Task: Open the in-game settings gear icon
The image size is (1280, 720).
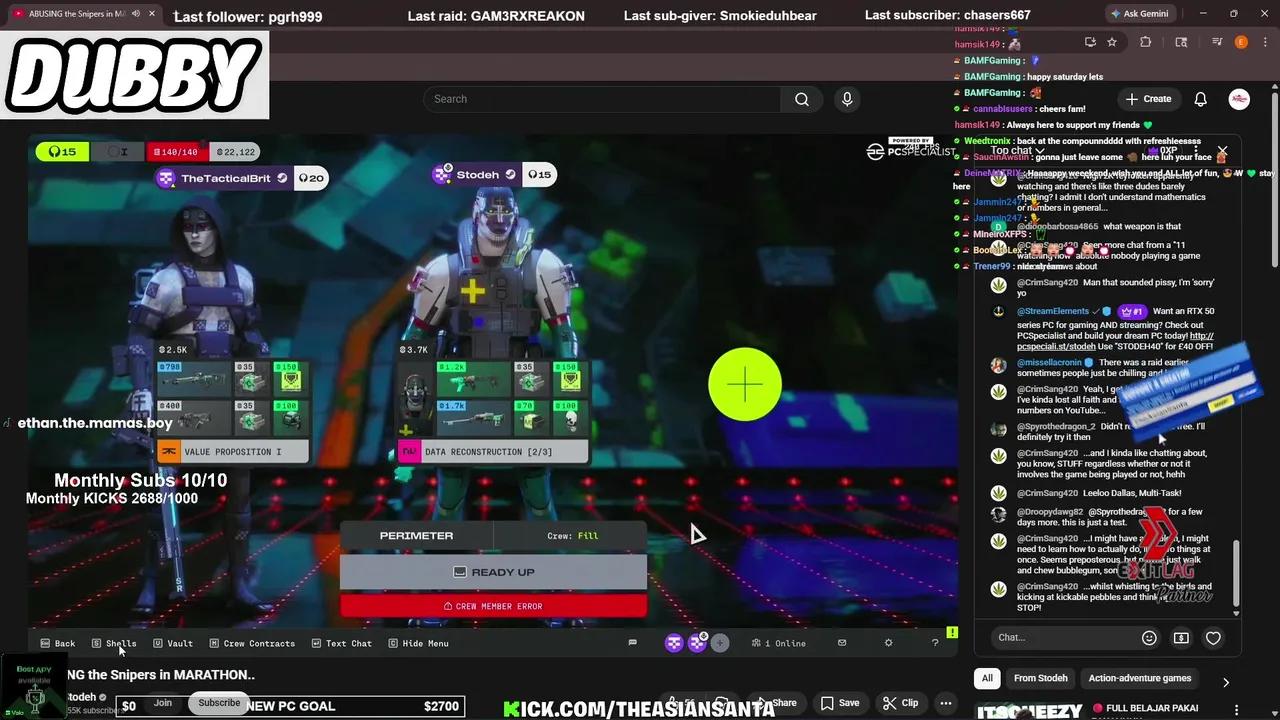Action: coord(888,643)
